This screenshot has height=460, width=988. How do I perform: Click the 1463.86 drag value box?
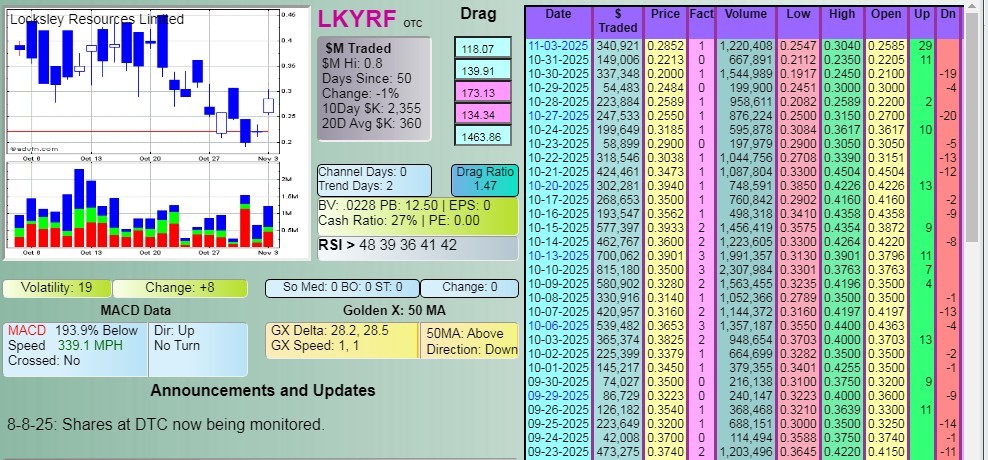480,136
